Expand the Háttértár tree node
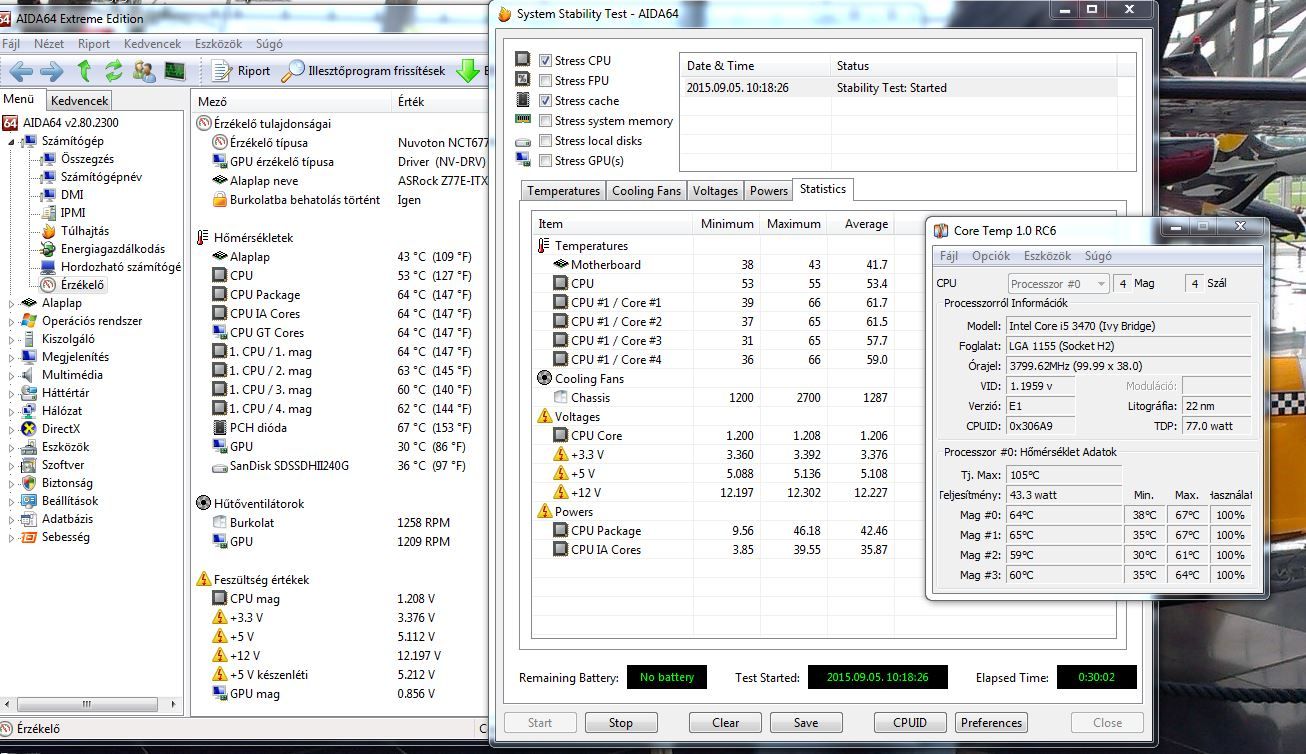Image resolution: width=1306 pixels, height=754 pixels. [x=12, y=393]
